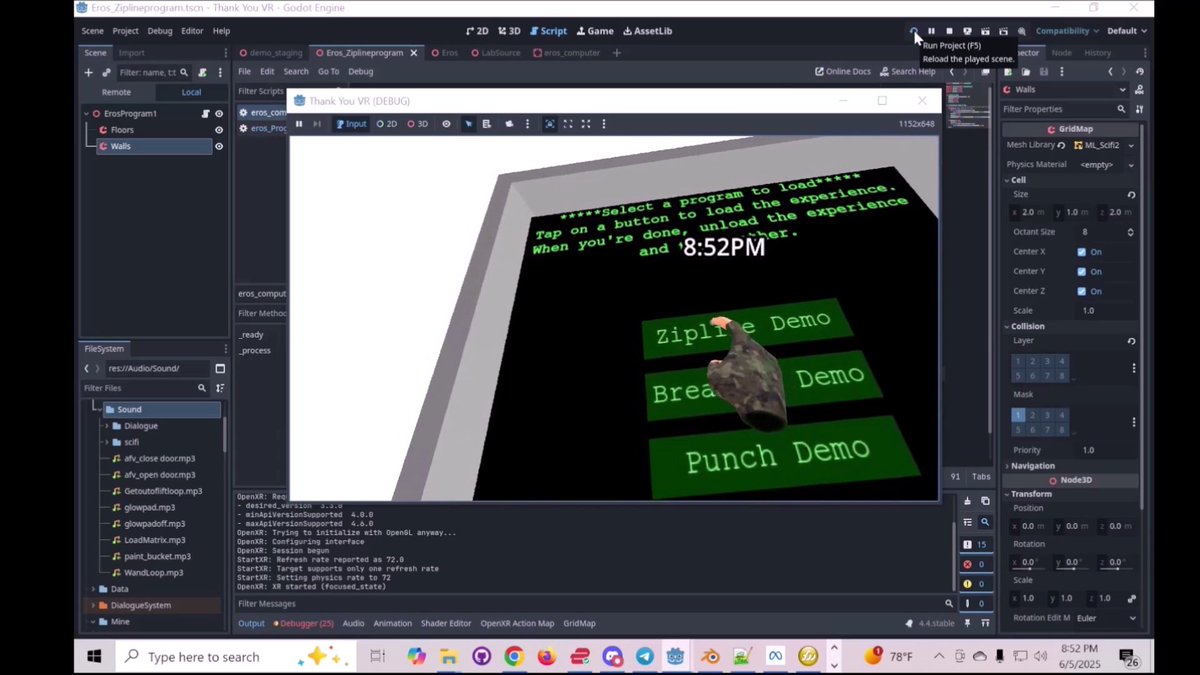
Task: Switch to the 3D workspace
Action: coord(509,31)
